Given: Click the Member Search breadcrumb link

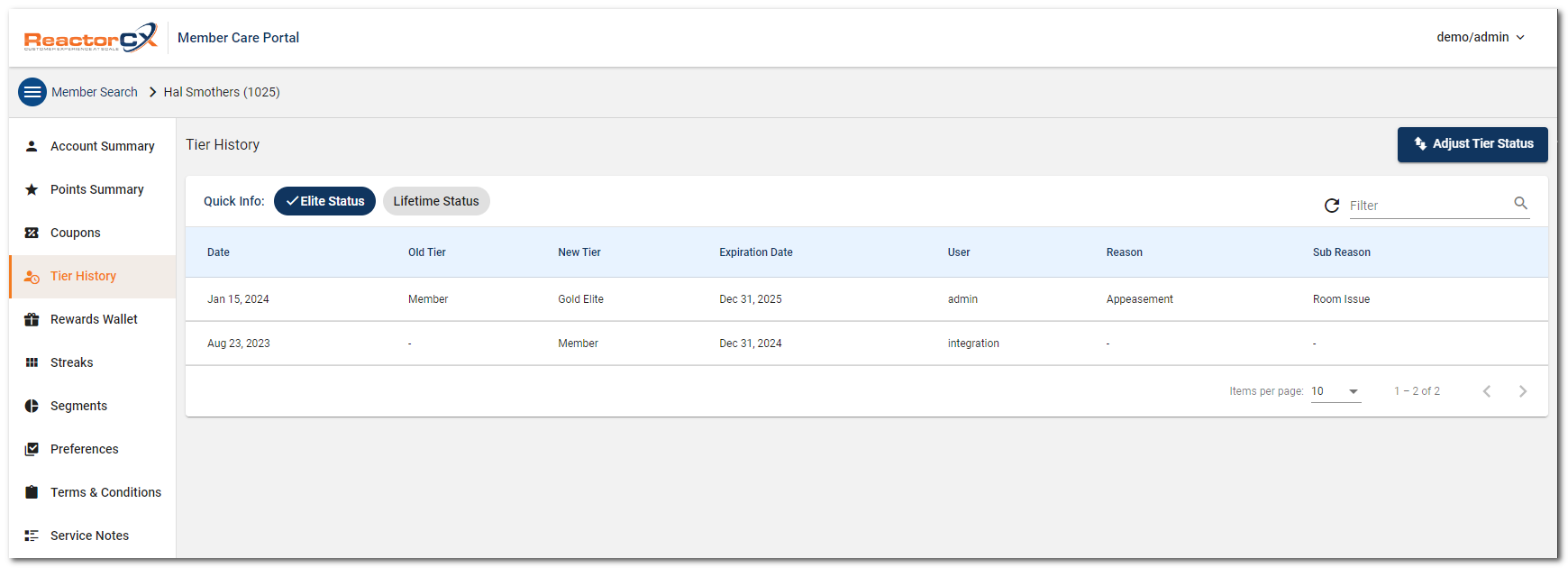Looking at the screenshot, I should [x=95, y=92].
